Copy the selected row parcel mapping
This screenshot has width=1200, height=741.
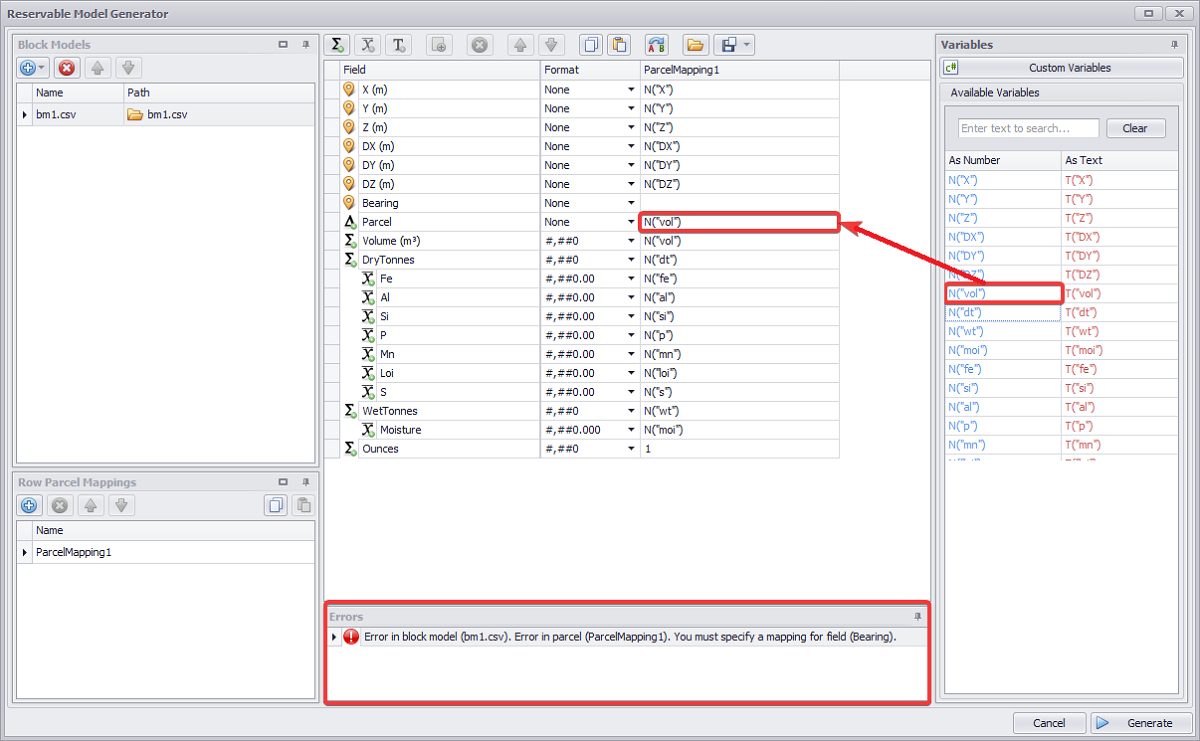click(276, 506)
